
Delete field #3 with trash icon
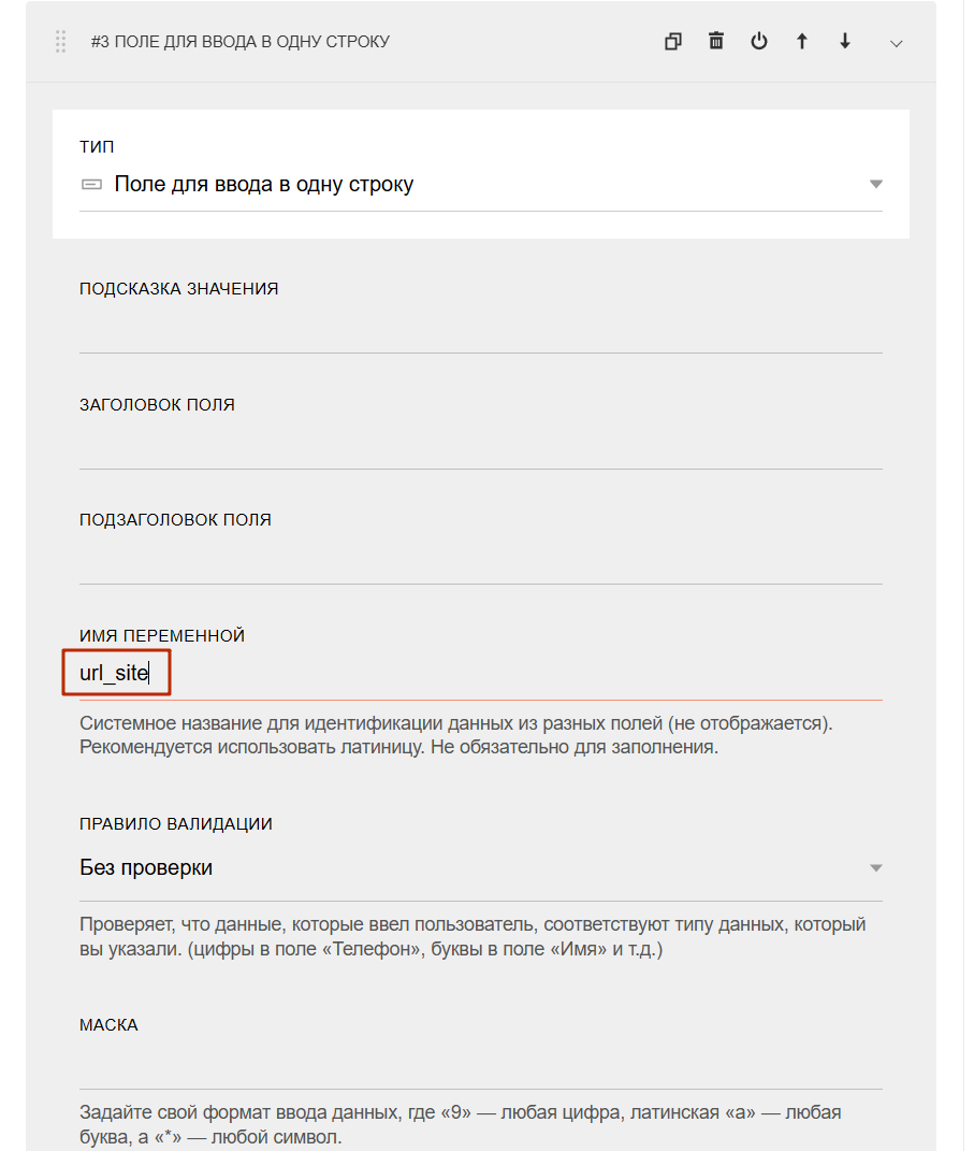pyautogui.click(x=716, y=41)
